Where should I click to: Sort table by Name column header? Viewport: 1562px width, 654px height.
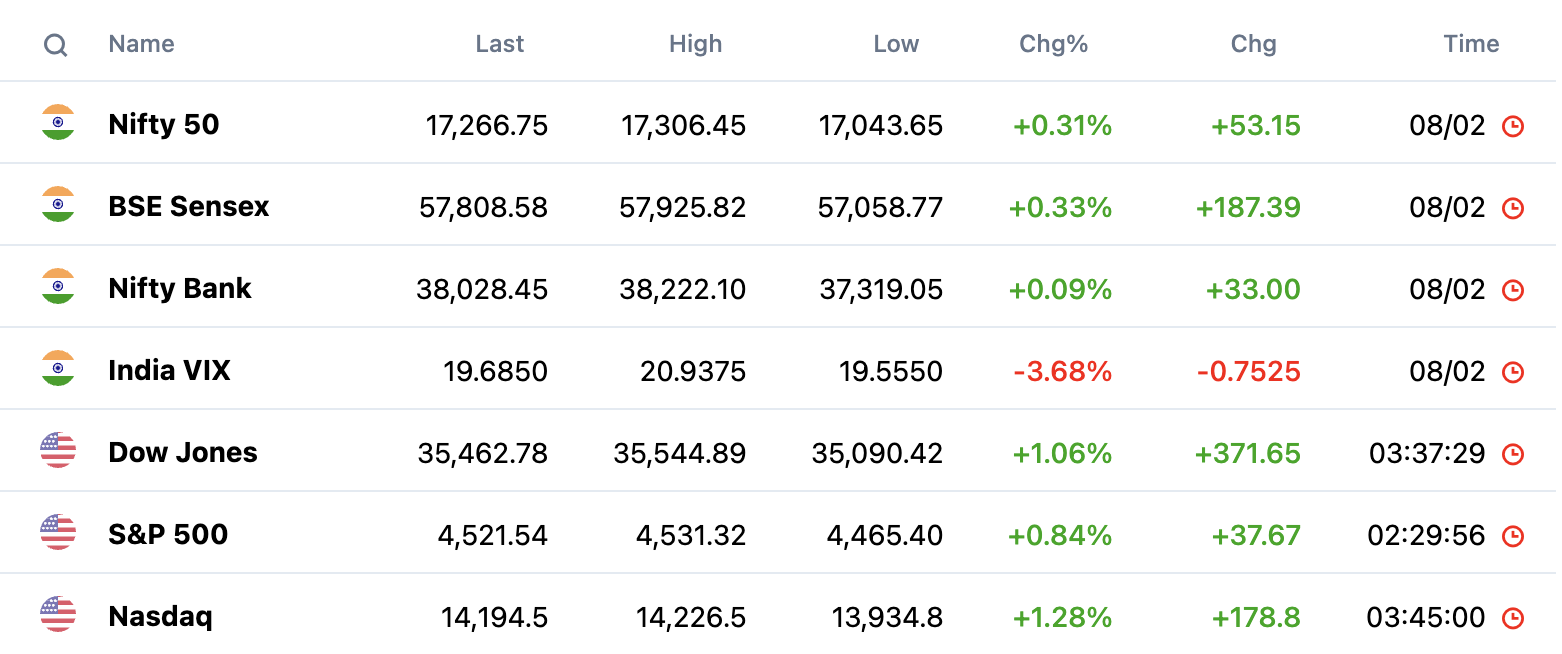click(141, 44)
